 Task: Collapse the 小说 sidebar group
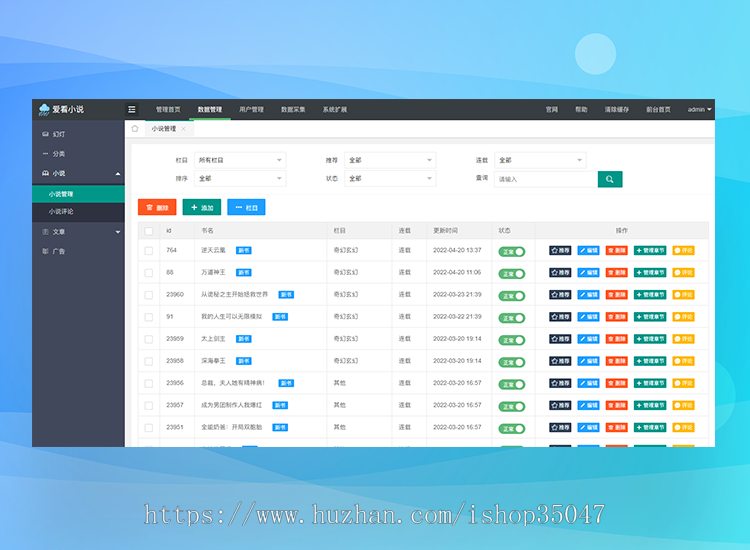tap(78, 173)
